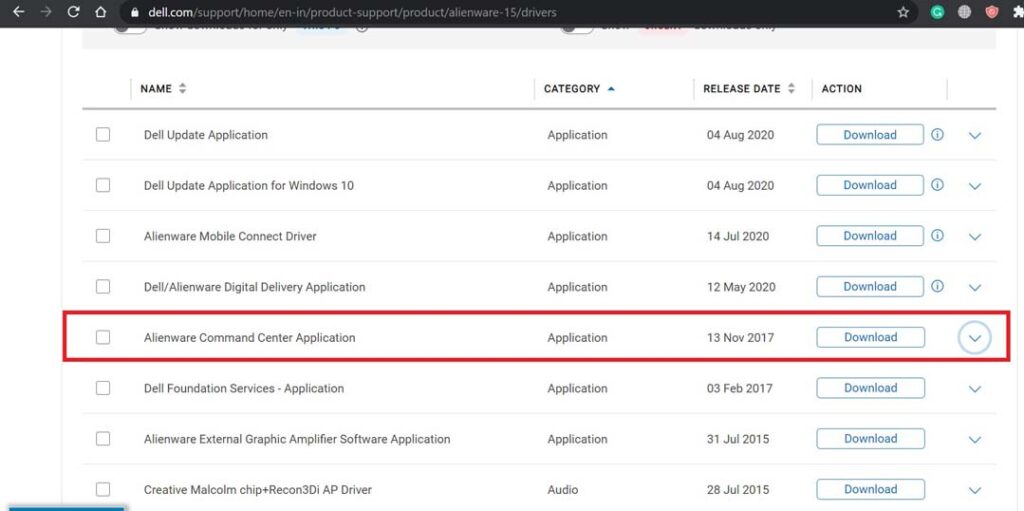Check the Dell Update Application checkbox
Image resolution: width=1024 pixels, height=511 pixels.
pos(103,134)
